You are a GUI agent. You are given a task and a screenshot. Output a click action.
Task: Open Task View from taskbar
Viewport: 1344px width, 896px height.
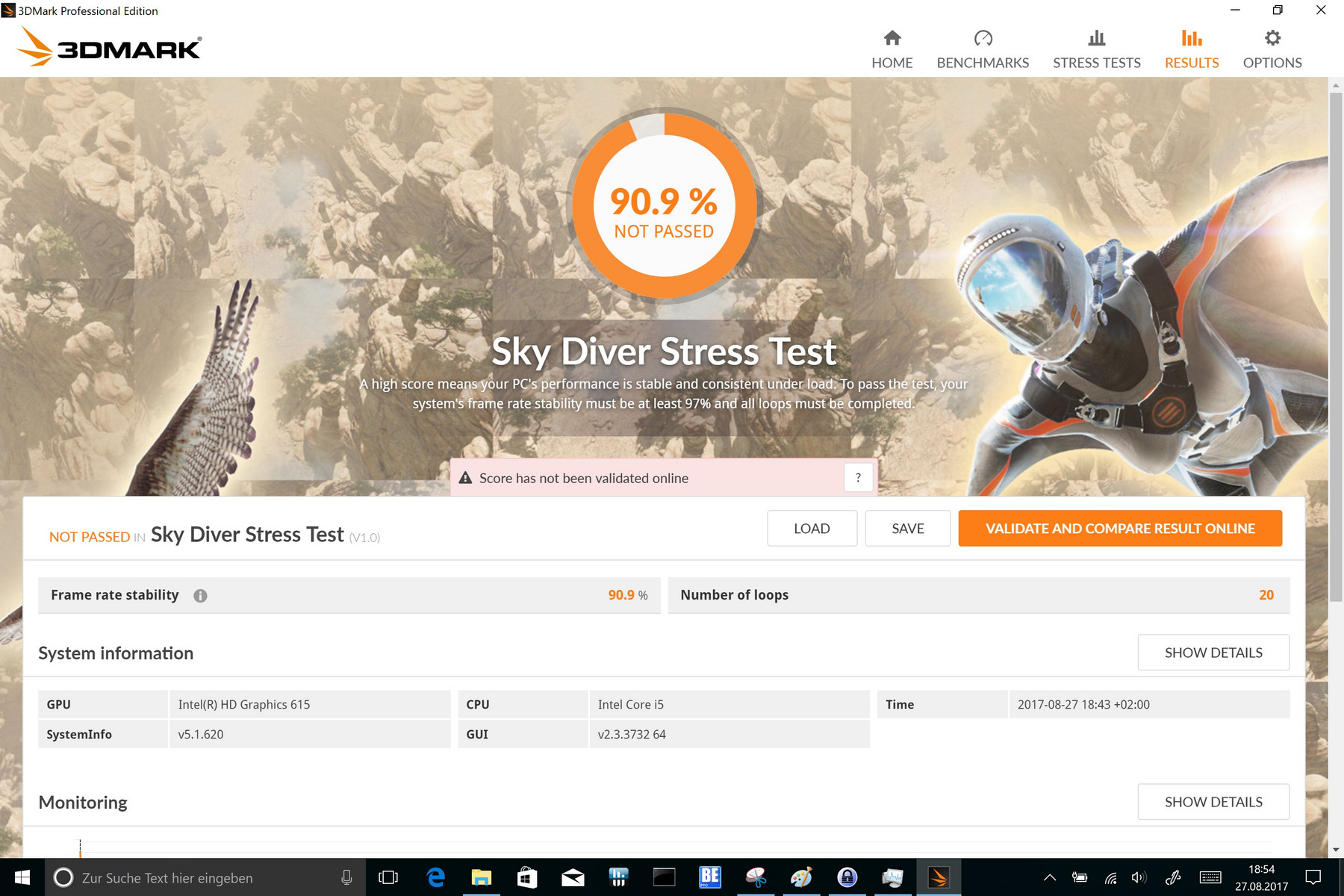coord(388,877)
